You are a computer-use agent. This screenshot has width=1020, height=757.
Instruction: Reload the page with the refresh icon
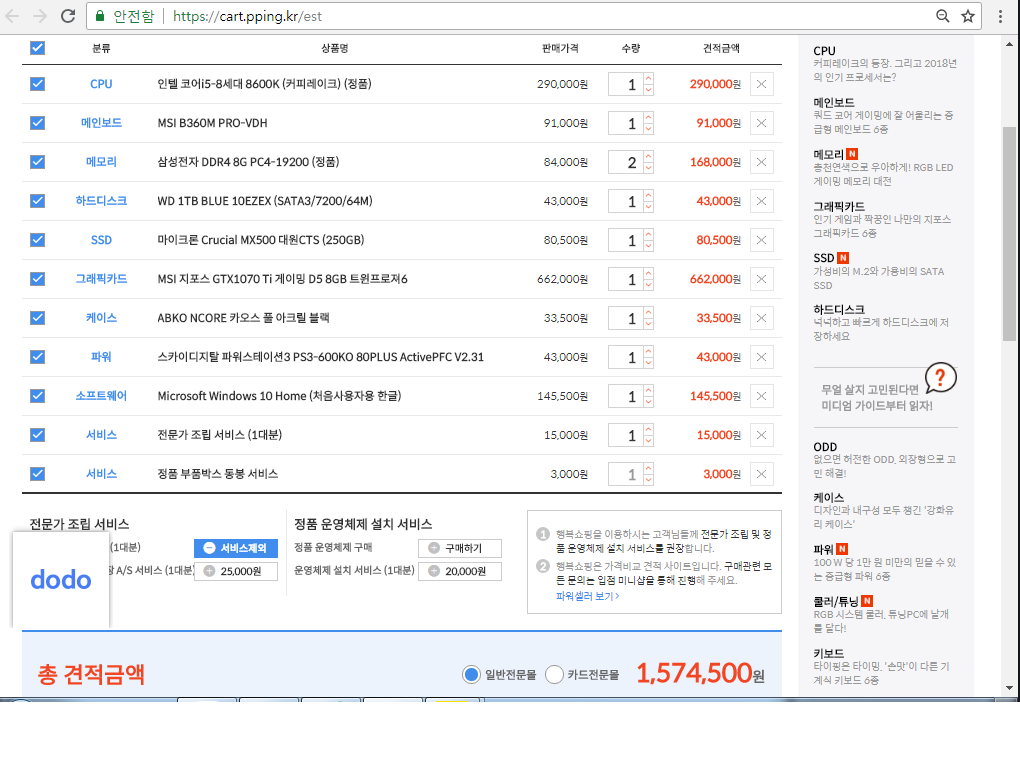coord(68,16)
